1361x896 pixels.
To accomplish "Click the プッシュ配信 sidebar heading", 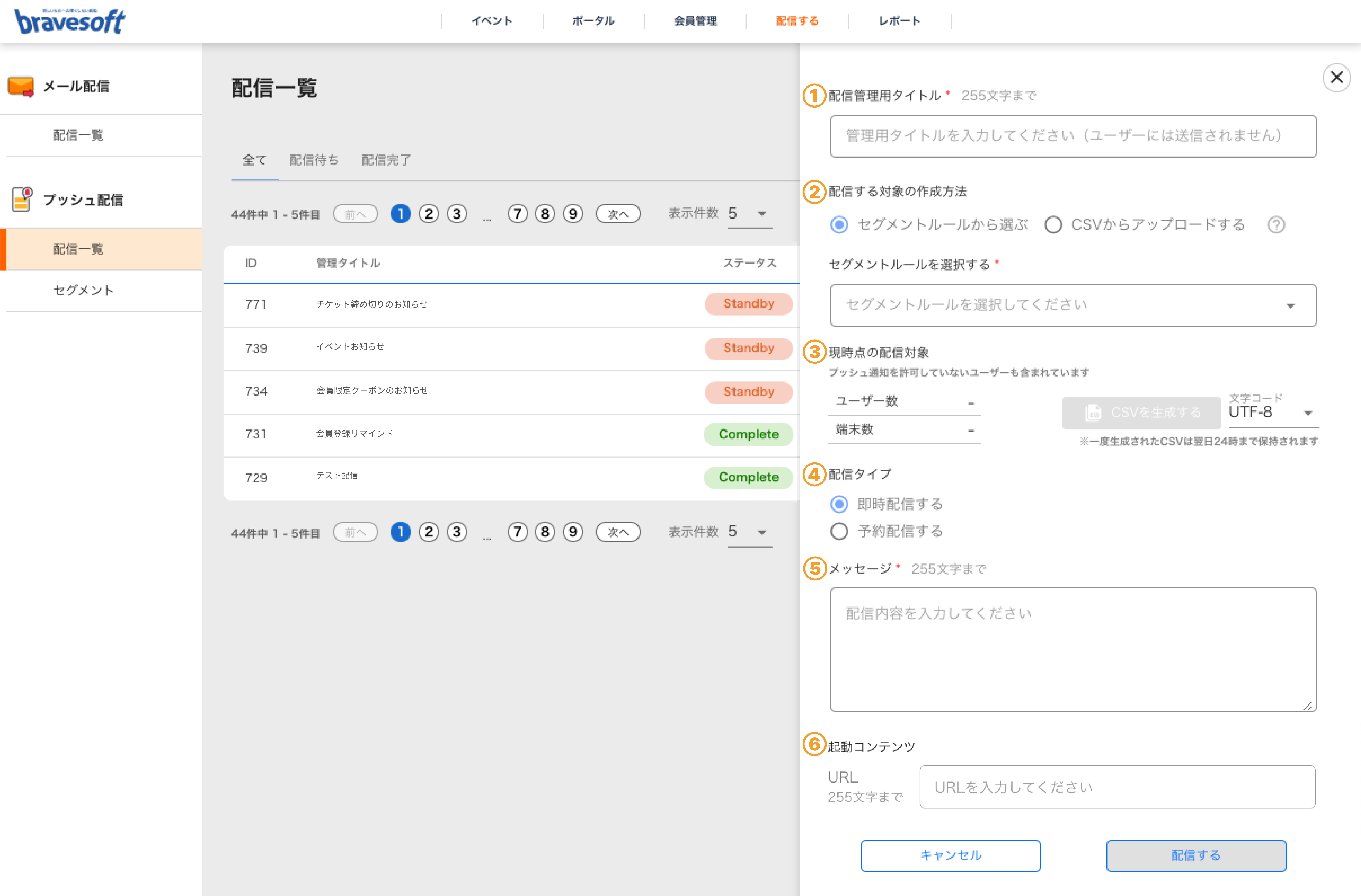I will tap(83, 200).
